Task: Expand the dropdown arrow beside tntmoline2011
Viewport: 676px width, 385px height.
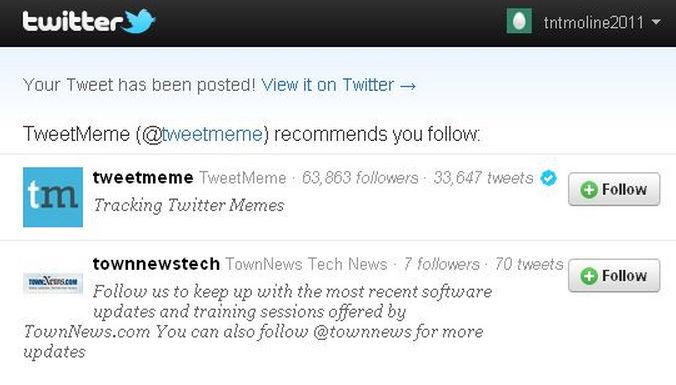Action: pos(656,21)
